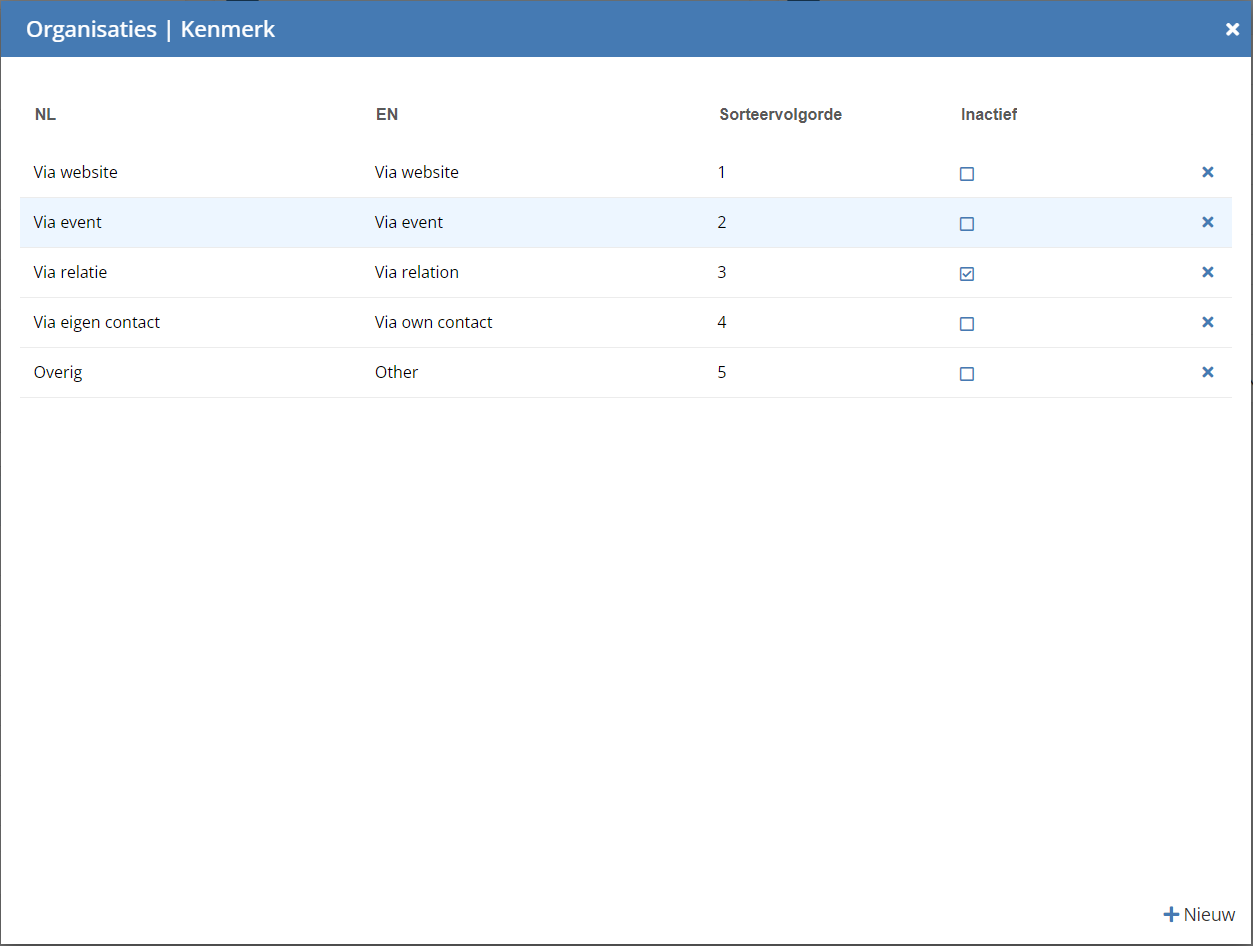Edit the English translation 'Other'
The width and height of the screenshot is (1253, 946).
pos(396,372)
